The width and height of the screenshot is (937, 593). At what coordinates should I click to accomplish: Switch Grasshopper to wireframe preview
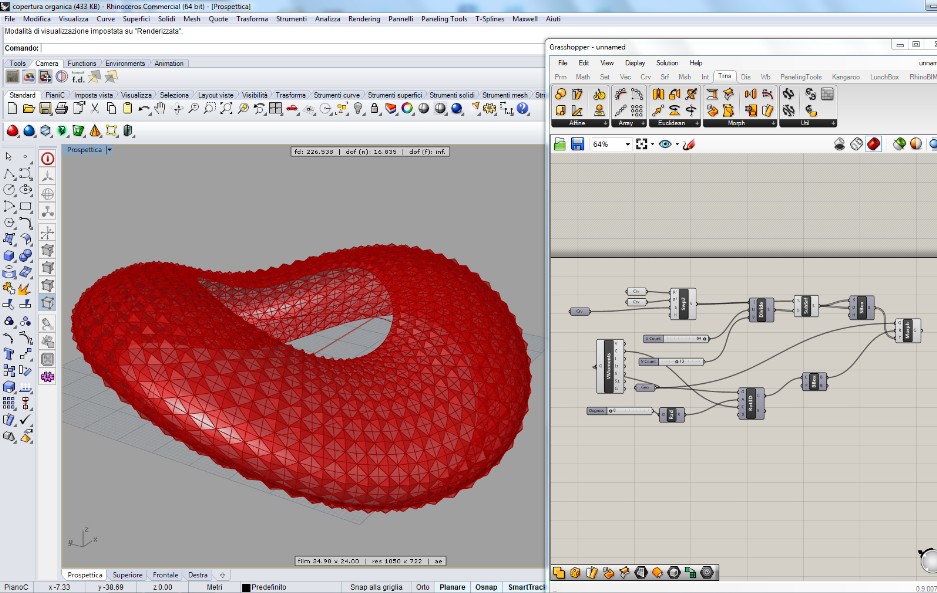[x=856, y=144]
